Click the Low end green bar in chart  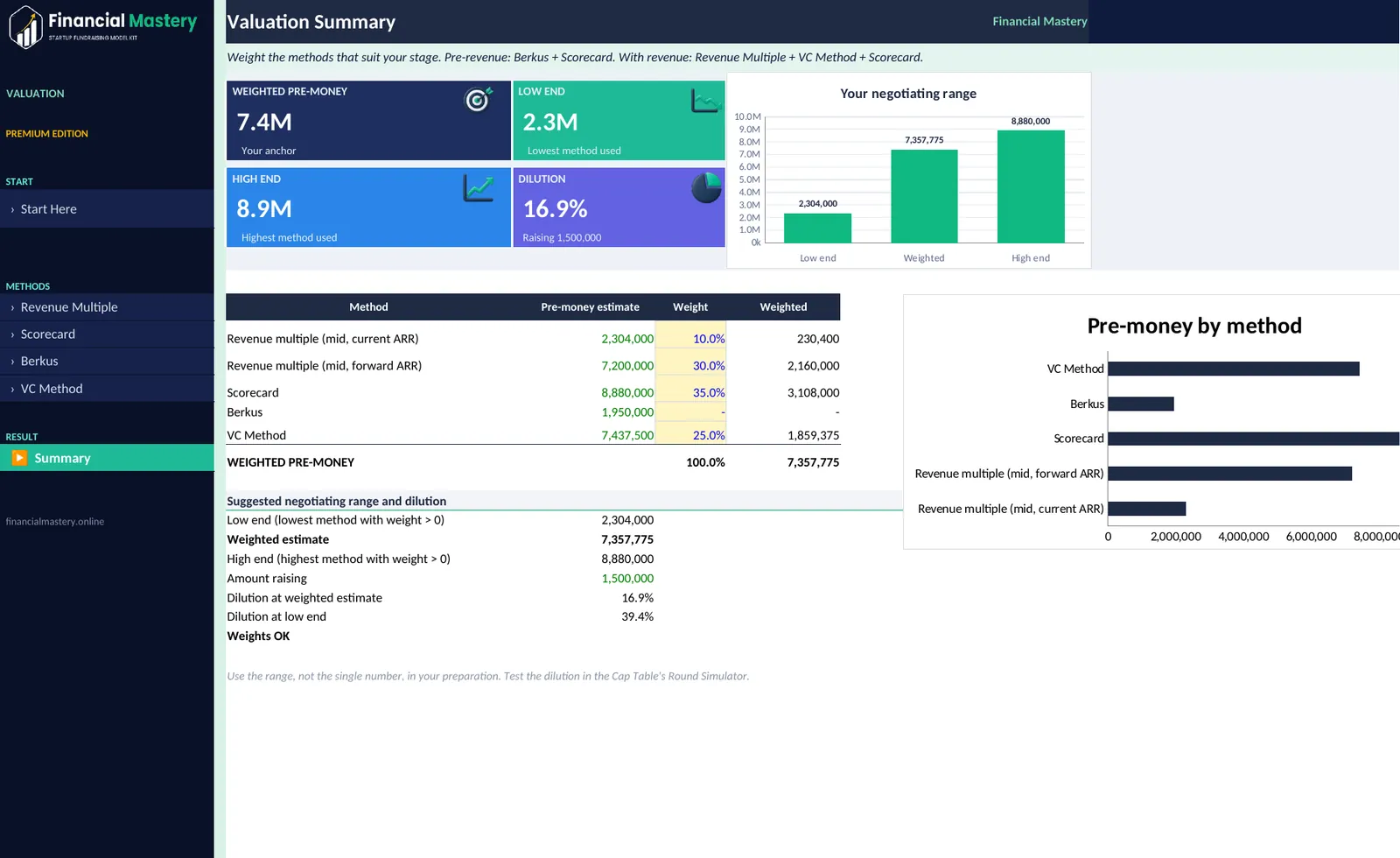click(817, 229)
